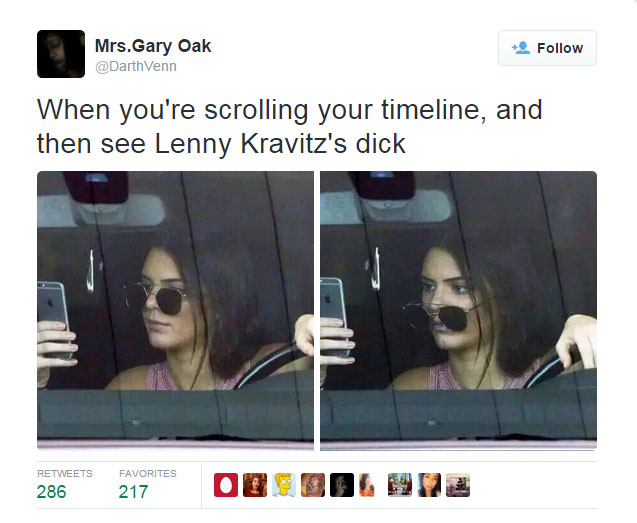Click the tweet text about scrolling timeline
637x523 pixels.
[289, 127]
